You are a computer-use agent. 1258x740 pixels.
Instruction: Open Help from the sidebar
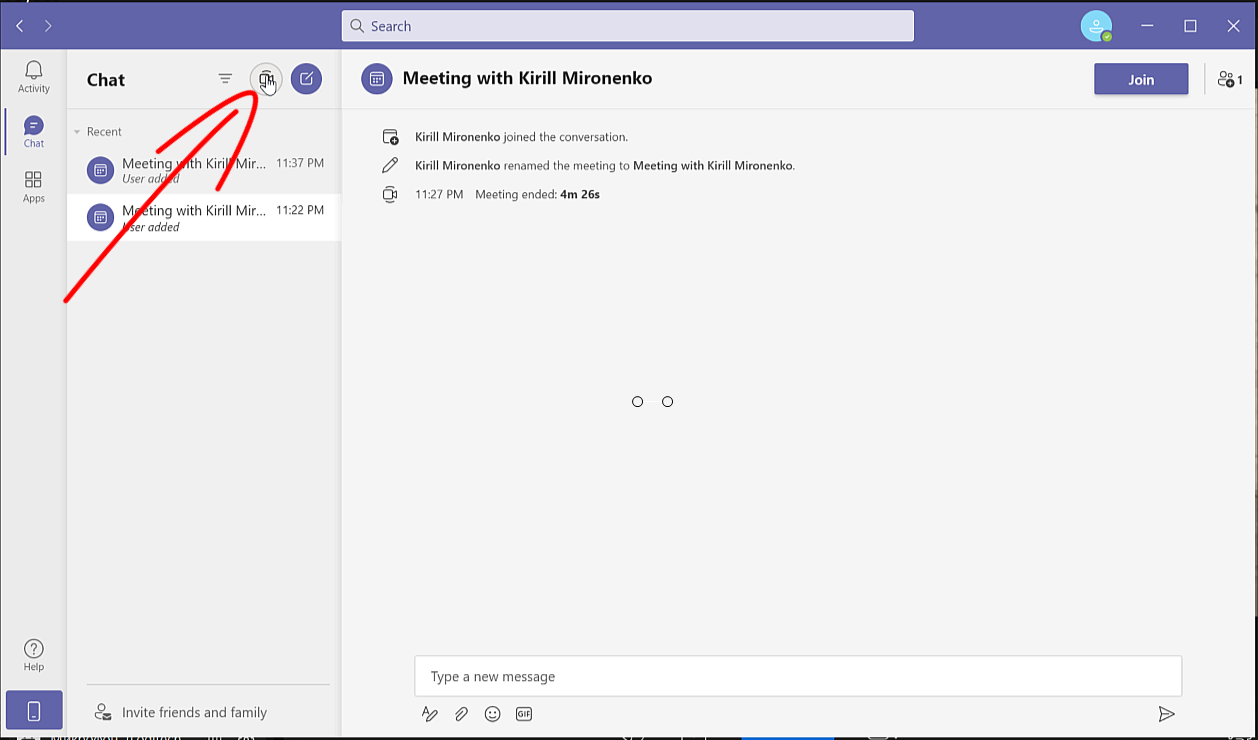[33, 654]
